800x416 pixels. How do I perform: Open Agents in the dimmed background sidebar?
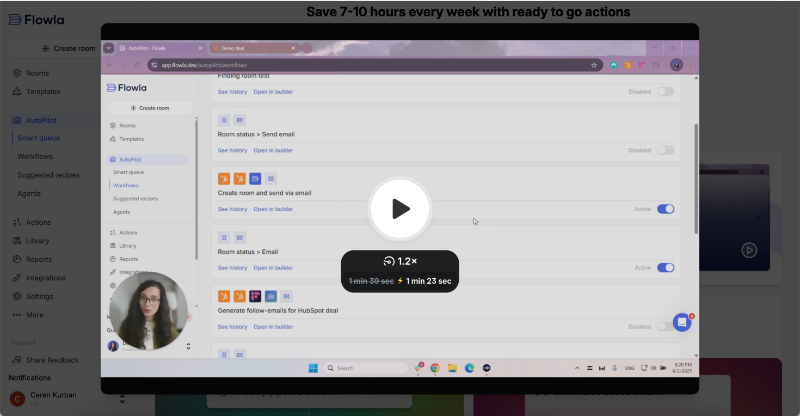tap(29, 193)
